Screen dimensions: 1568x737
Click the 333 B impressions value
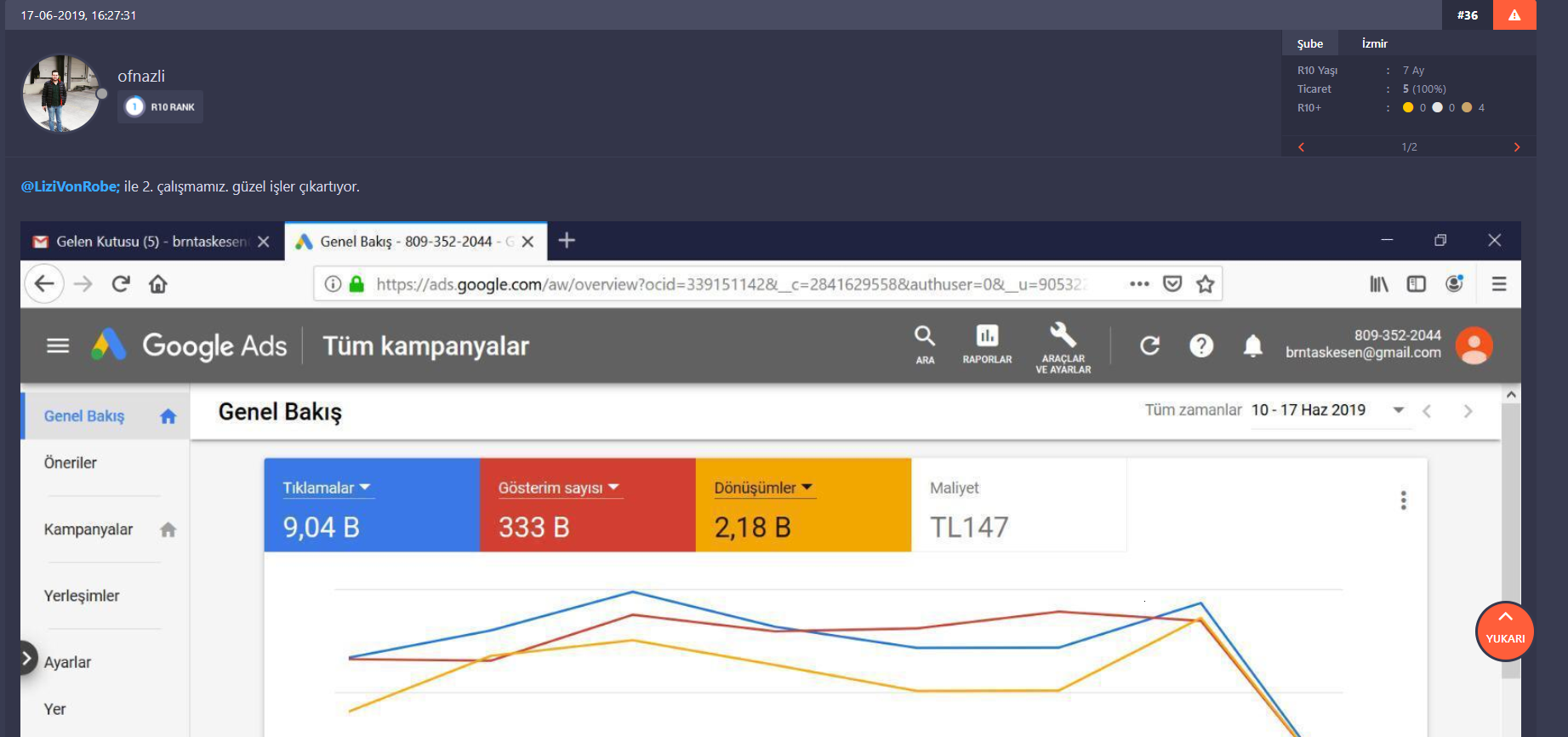[x=534, y=528]
